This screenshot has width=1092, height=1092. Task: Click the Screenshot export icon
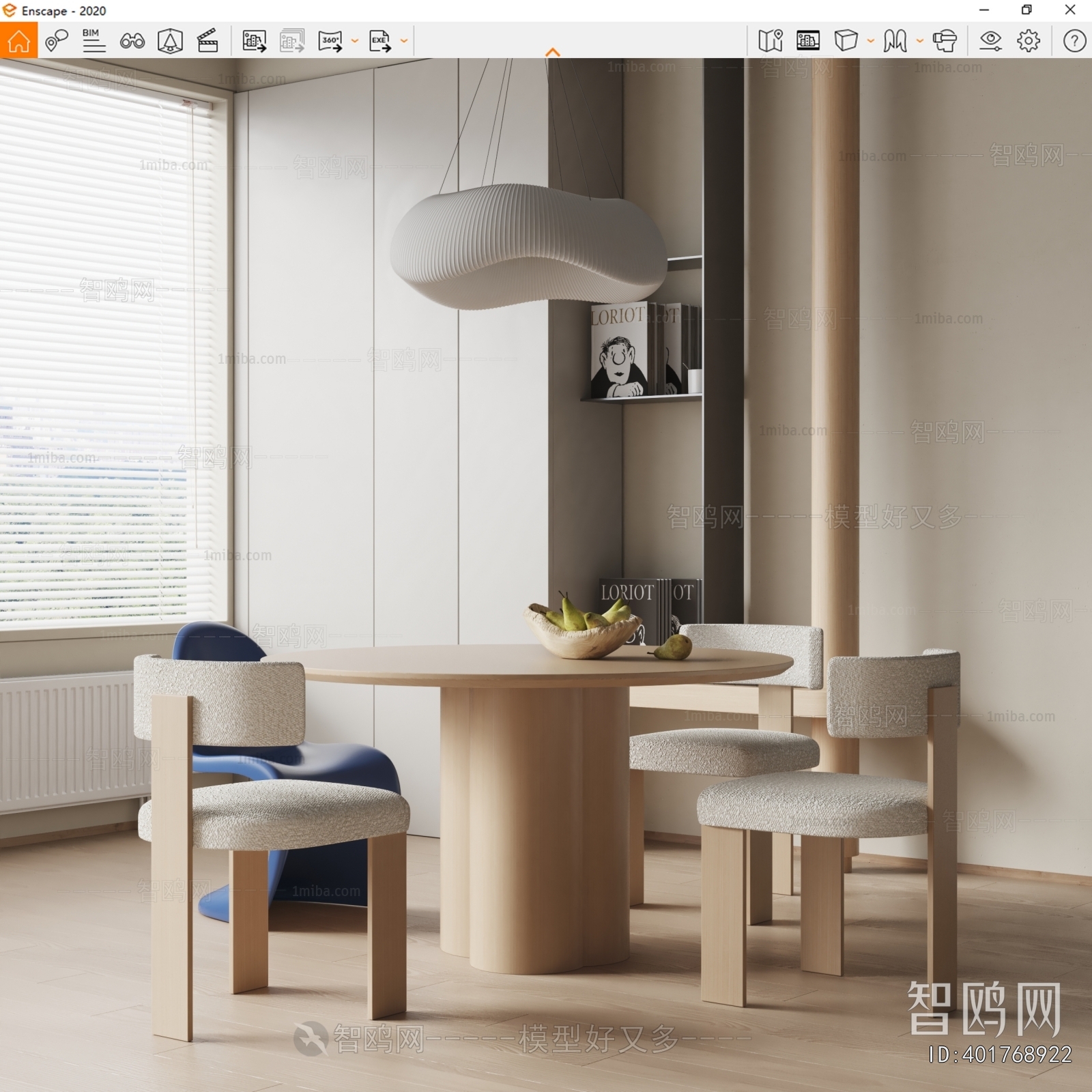pyautogui.click(x=255, y=41)
